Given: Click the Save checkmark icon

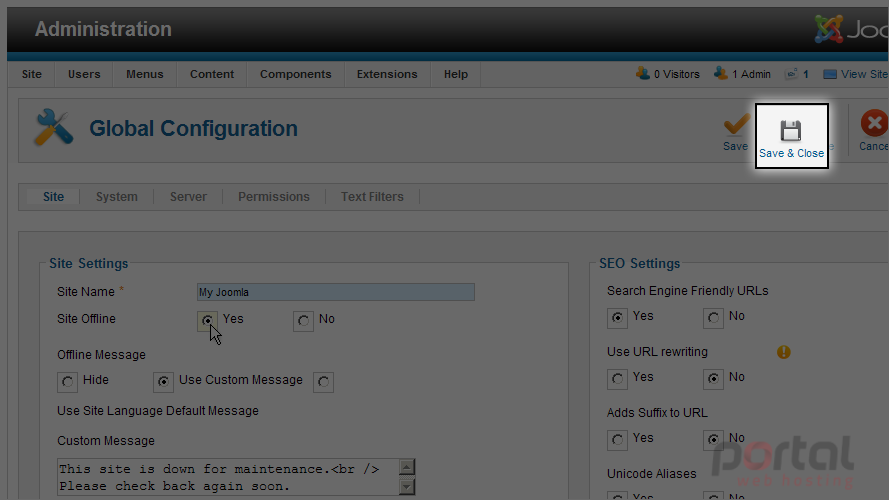Looking at the screenshot, I should [736, 125].
